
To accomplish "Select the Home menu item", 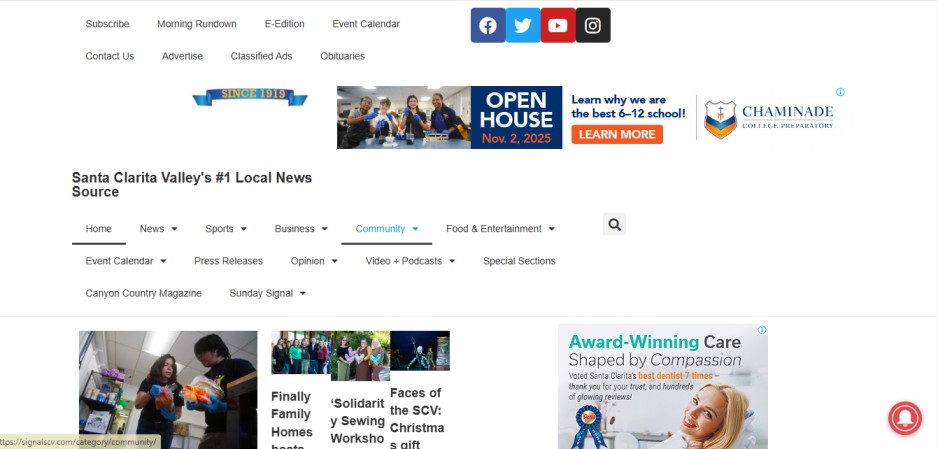I will (x=99, y=229).
